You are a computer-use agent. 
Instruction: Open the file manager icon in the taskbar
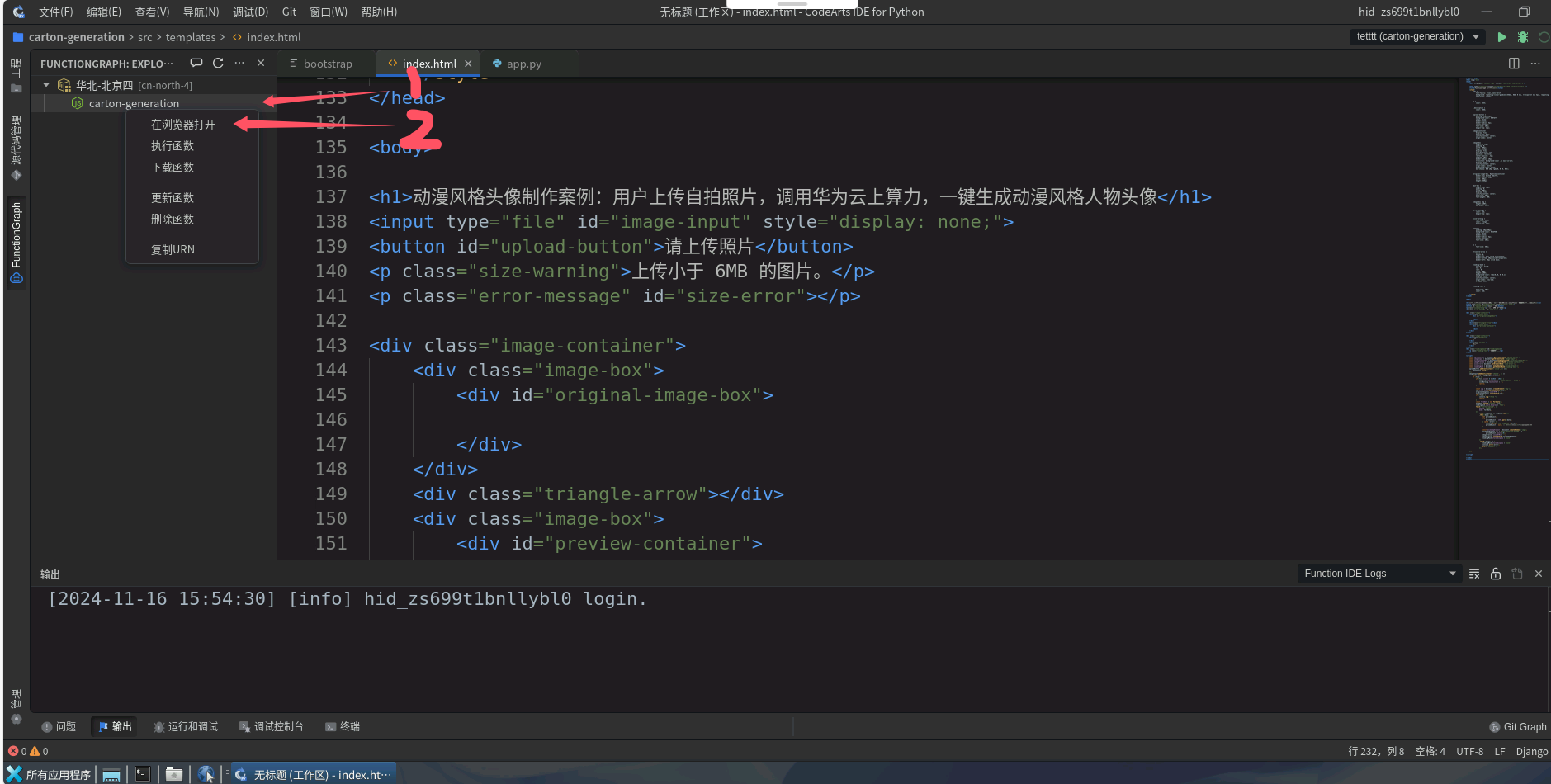click(173, 774)
